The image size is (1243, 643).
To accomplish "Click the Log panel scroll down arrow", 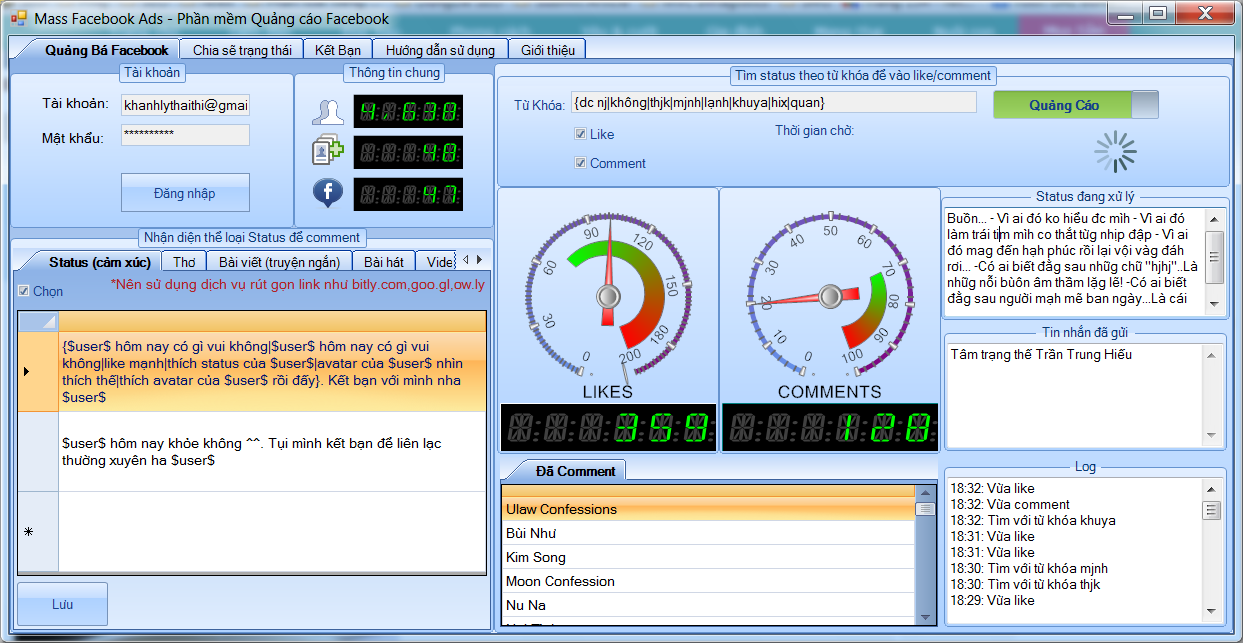I will tap(1212, 614).
